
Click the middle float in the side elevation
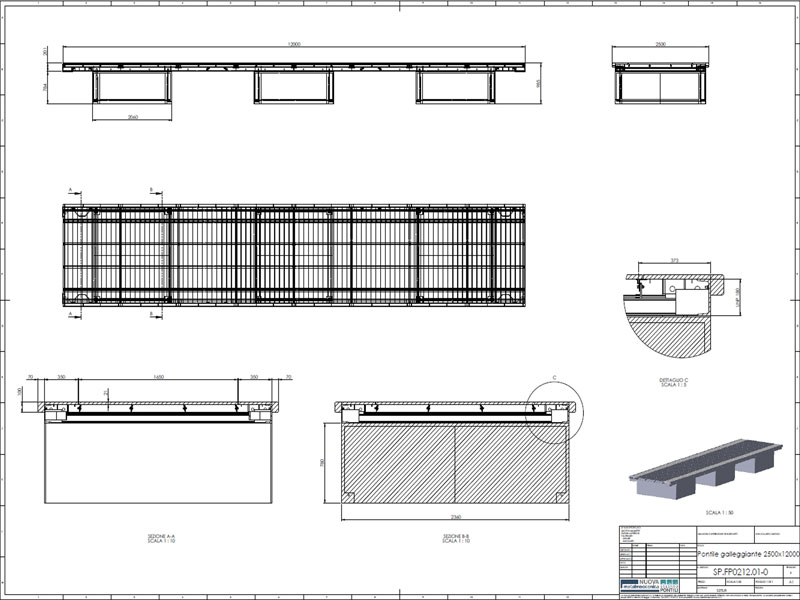(293, 87)
